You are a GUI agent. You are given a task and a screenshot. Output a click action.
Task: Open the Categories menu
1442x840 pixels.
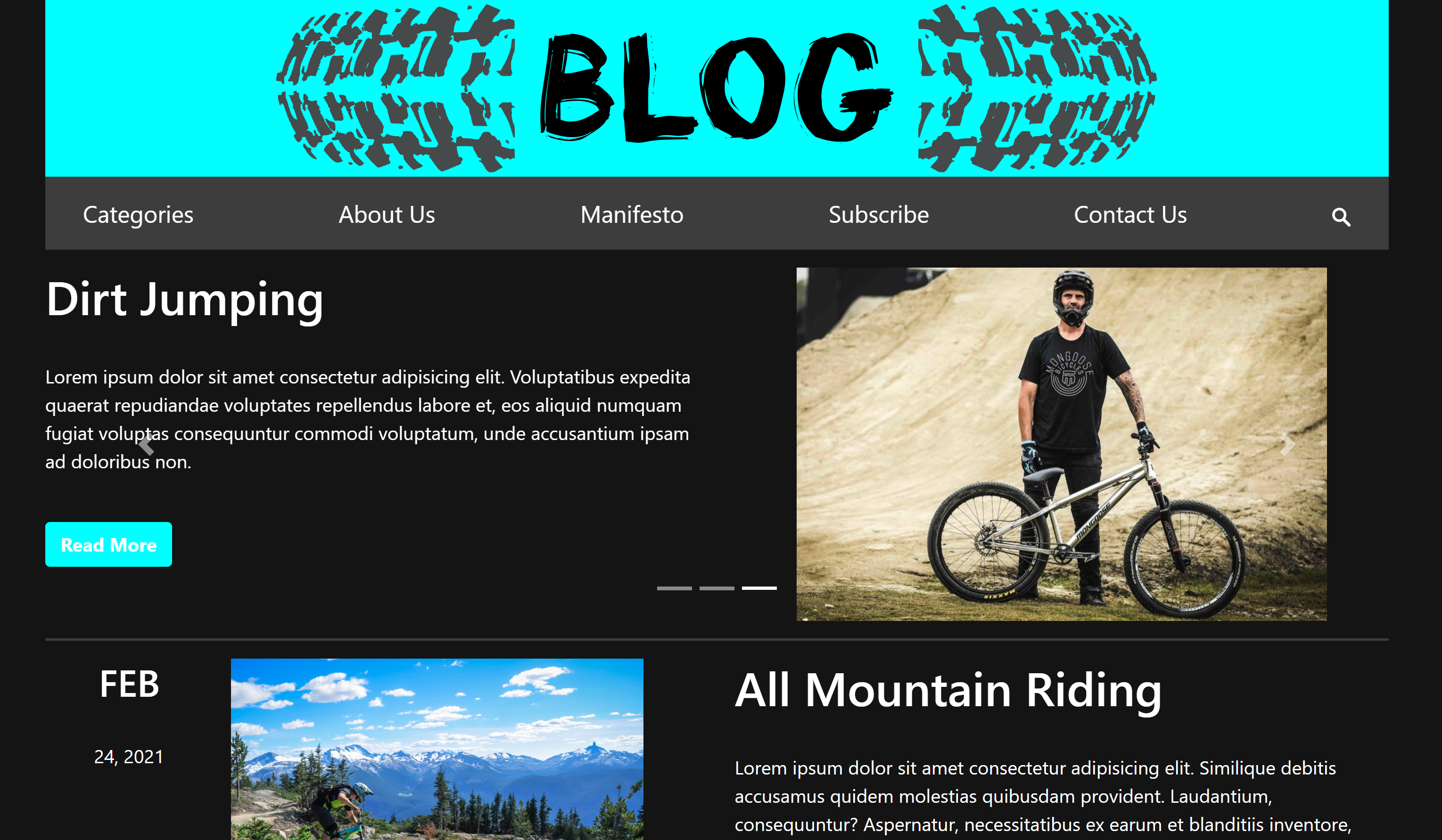point(138,215)
